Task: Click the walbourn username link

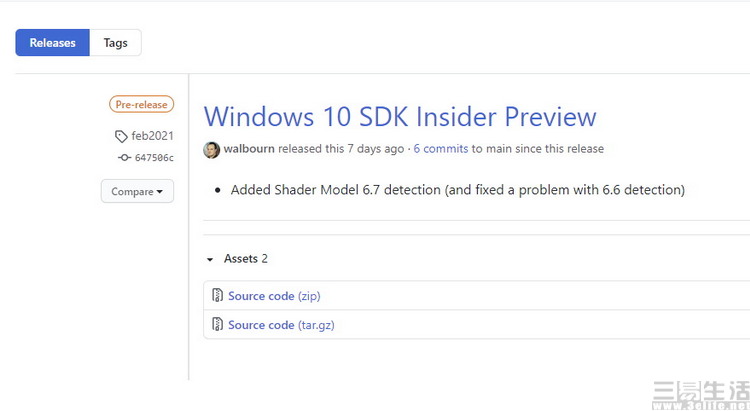Action: (x=249, y=149)
